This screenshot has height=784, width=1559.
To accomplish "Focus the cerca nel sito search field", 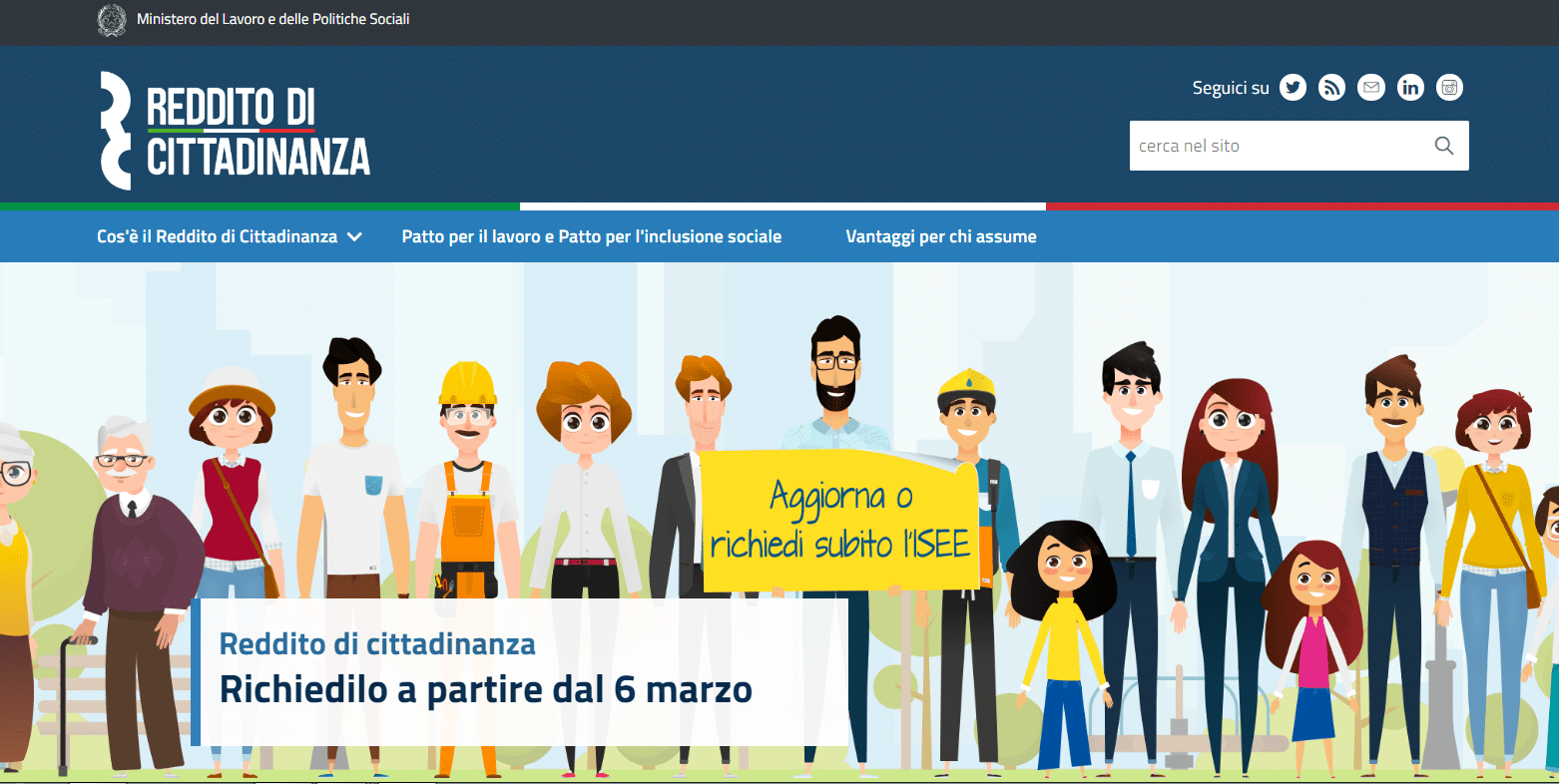I will point(1278,146).
